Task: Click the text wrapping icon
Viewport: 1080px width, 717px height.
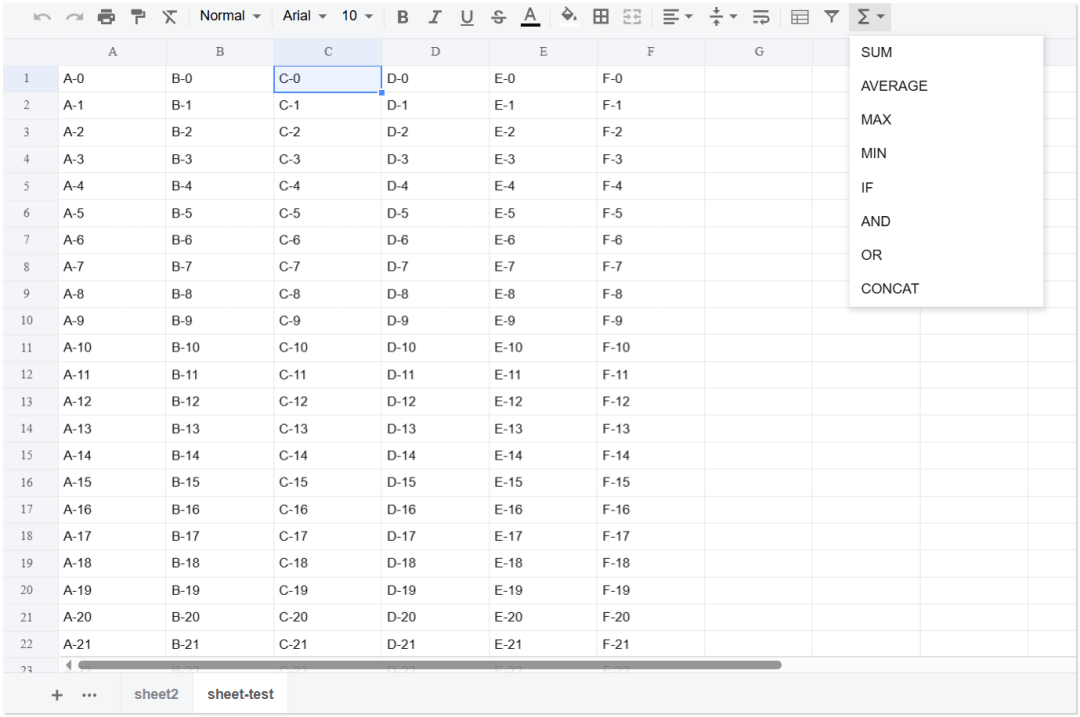Action: [761, 17]
